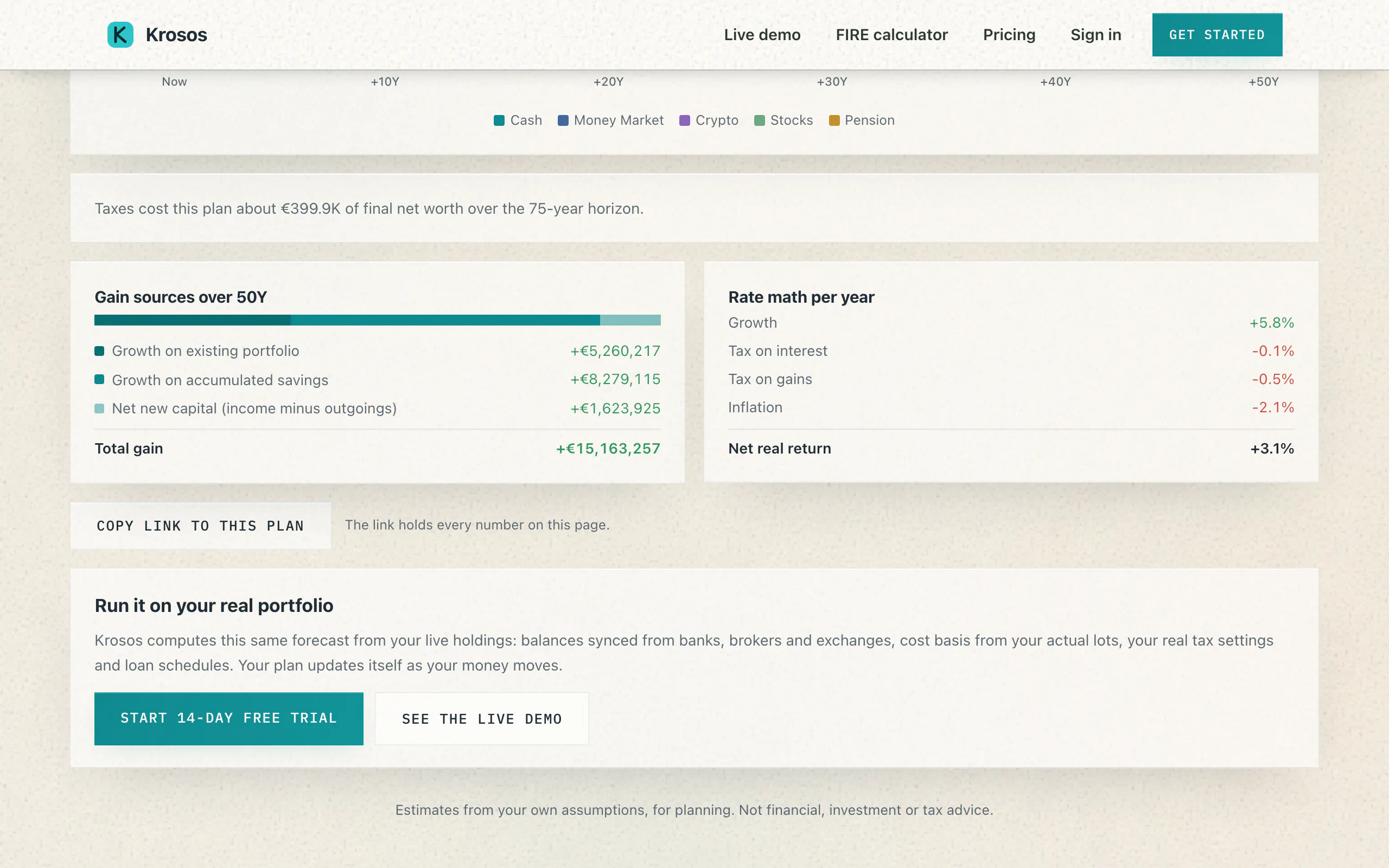Open the Krosos brand name link
1389x868 pixels.
[x=176, y=34]
